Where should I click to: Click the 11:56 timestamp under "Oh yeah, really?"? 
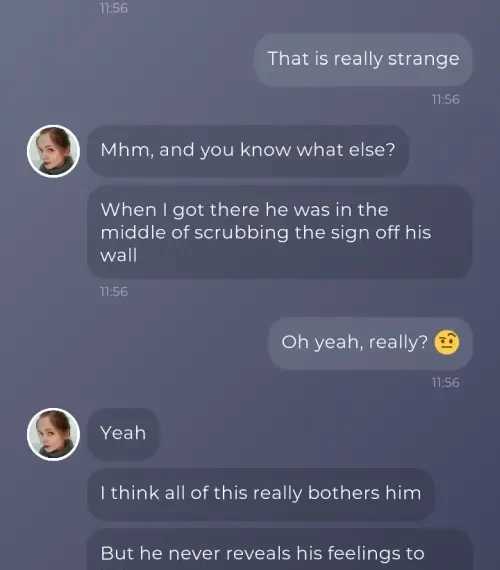pyautogui.click(x=445, y=383)
